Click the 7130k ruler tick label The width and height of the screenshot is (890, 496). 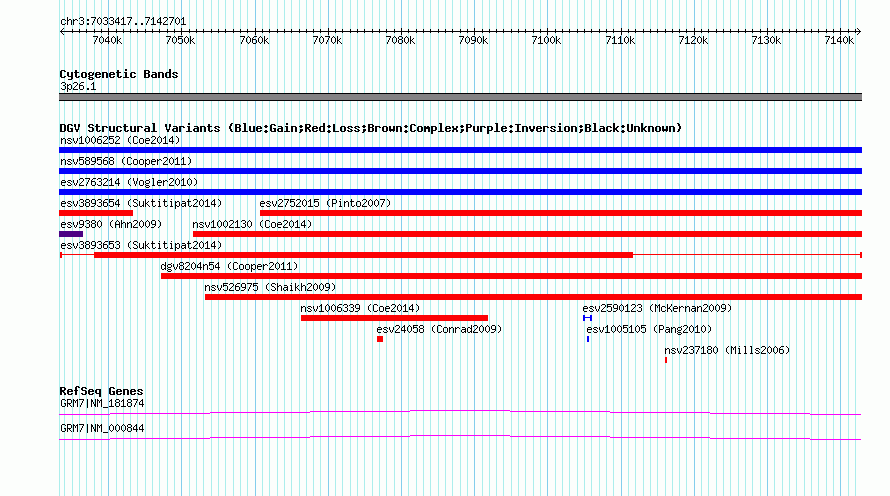click(x=766, y=40)
